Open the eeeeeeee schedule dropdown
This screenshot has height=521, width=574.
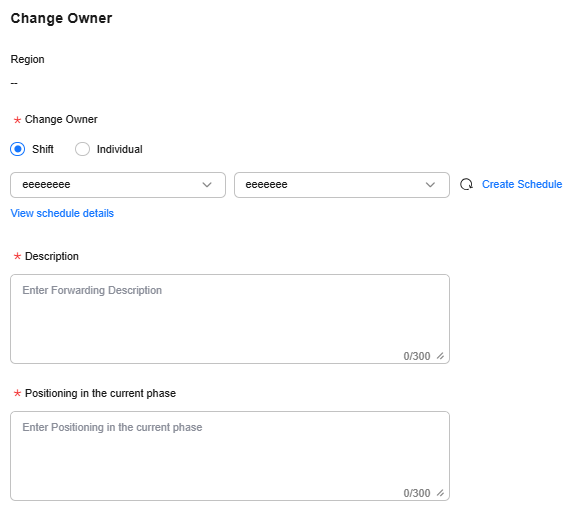pyautogui.click(x=118, y=185)
